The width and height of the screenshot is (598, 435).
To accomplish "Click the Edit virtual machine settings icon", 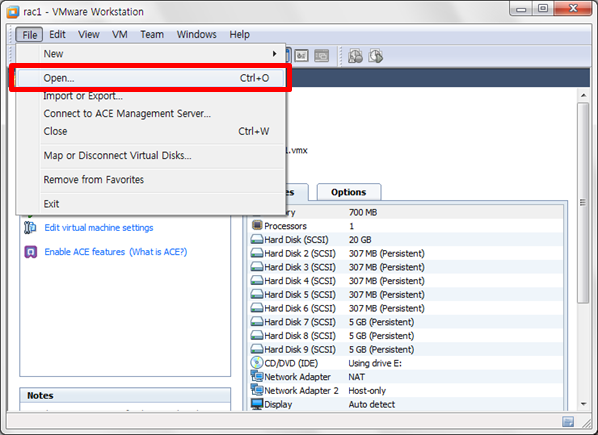I will tap(30, 227).
